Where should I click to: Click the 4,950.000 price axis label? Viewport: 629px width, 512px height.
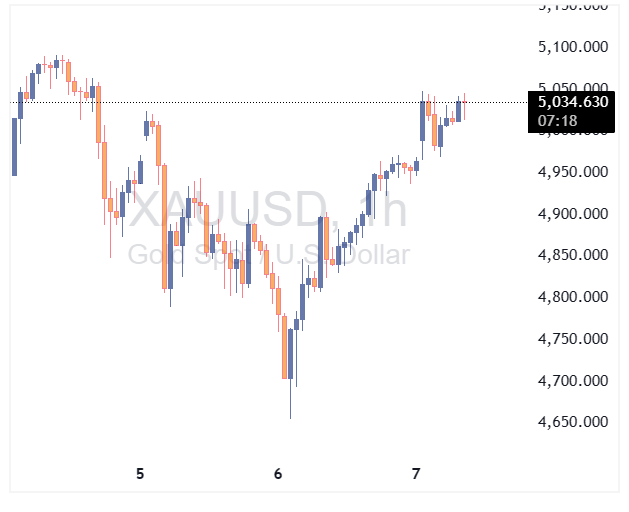pyautogui.click(x=572, y=172)
